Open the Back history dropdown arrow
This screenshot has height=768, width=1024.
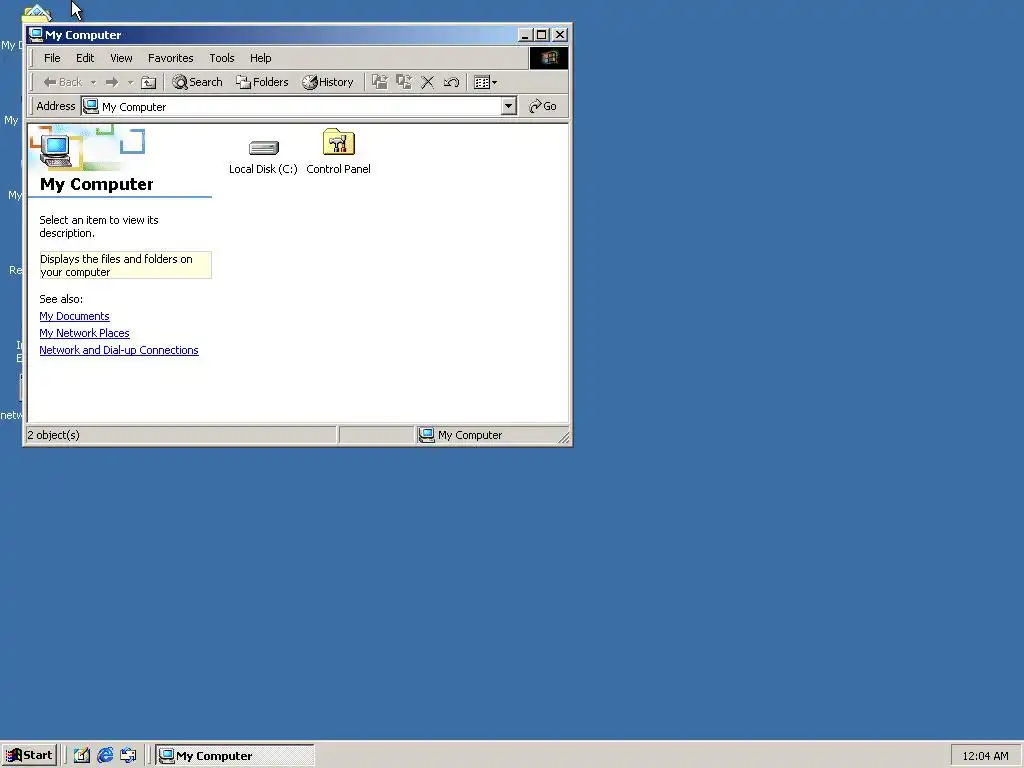93,82
